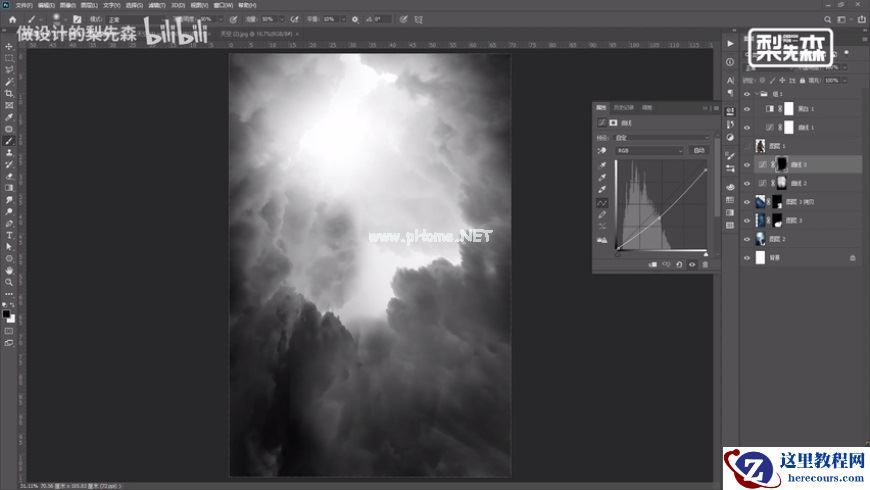Select the Brush tool in the toolbox
Viewport: 870px width, 490px height.
click(9, 141)
